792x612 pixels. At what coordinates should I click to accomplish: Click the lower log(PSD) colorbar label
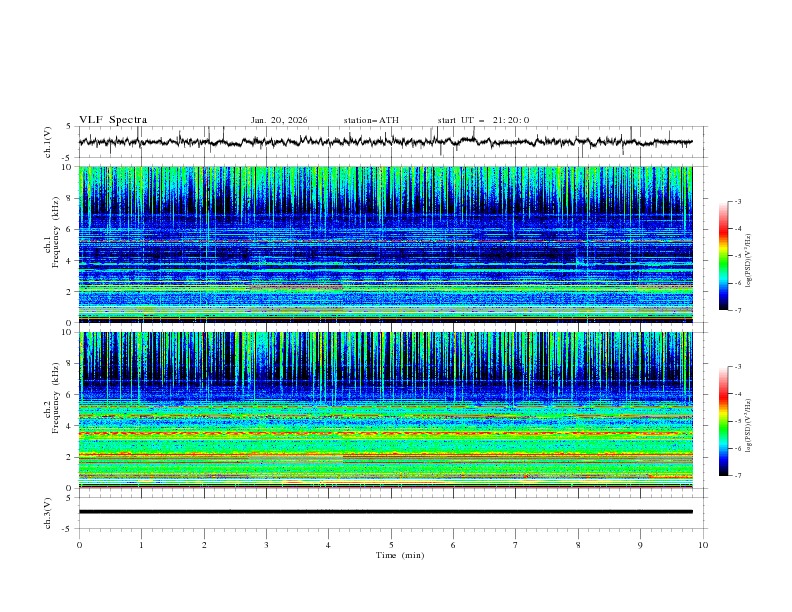coord(749,426)
